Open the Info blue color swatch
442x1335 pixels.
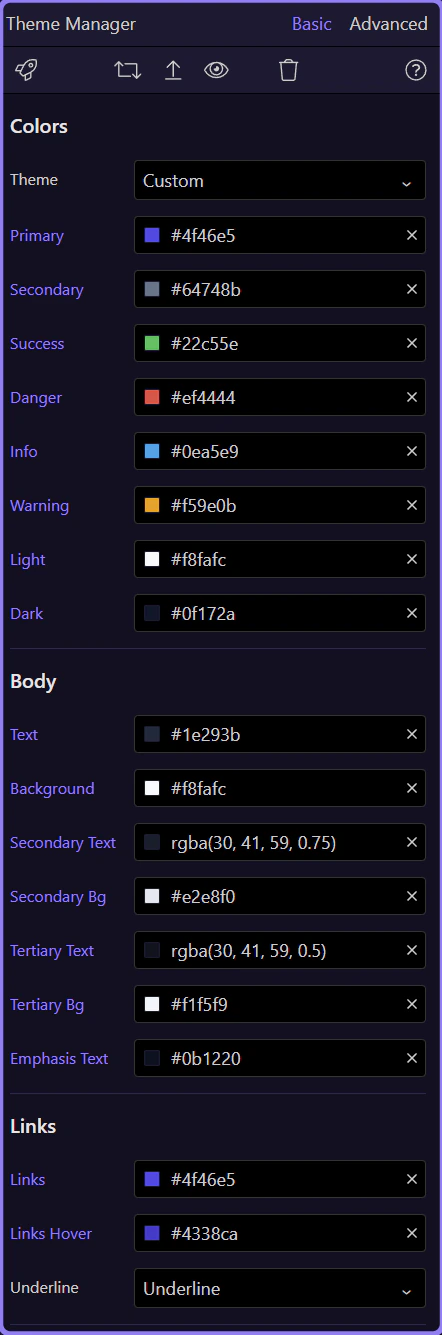(152, 451)
